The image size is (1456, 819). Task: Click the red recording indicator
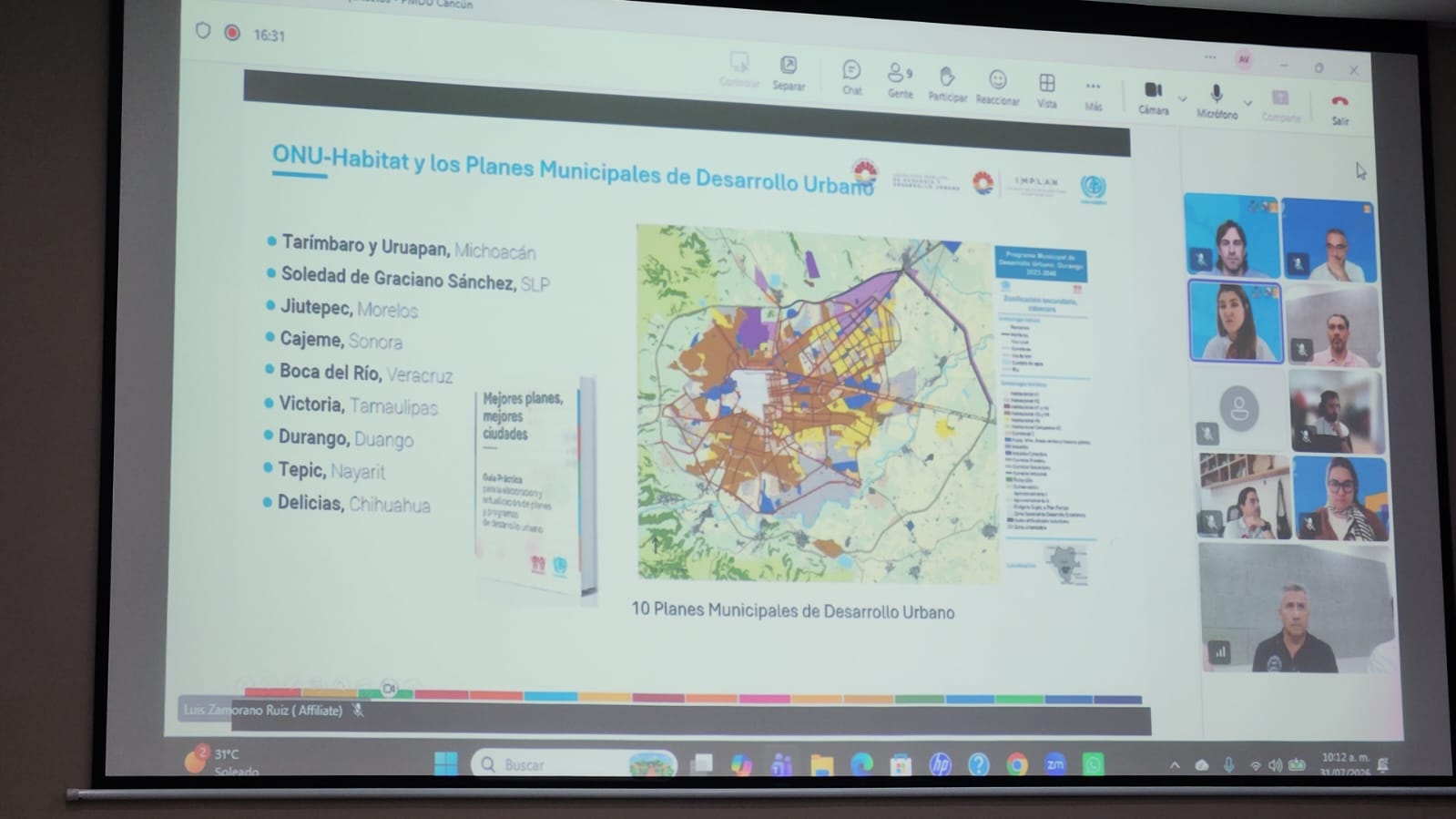click(x=232, y=33)
